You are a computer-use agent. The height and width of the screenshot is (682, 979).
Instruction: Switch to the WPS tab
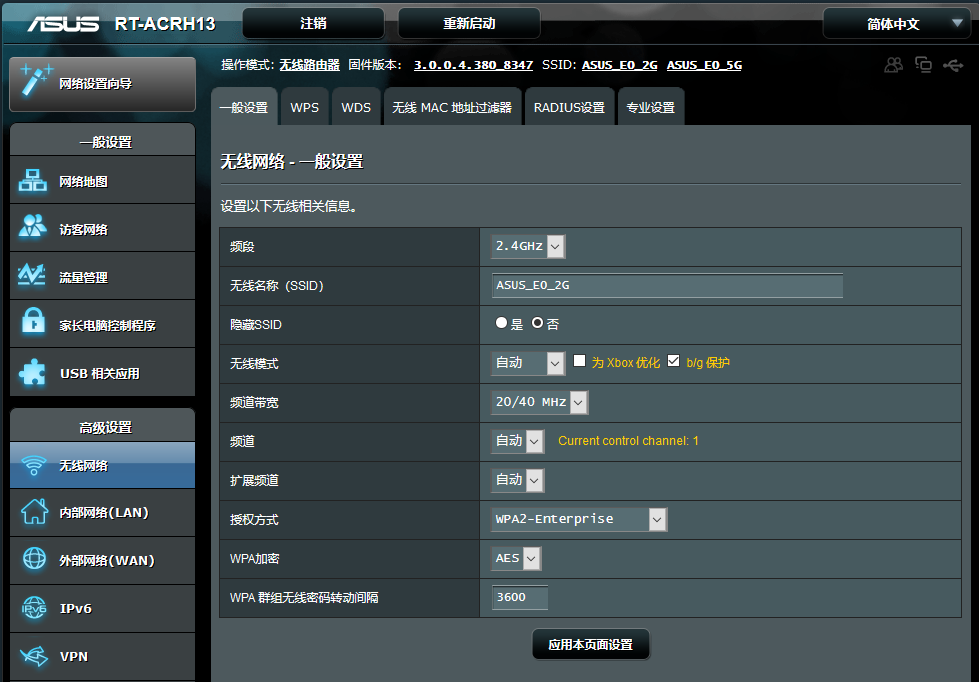(305, 107)
